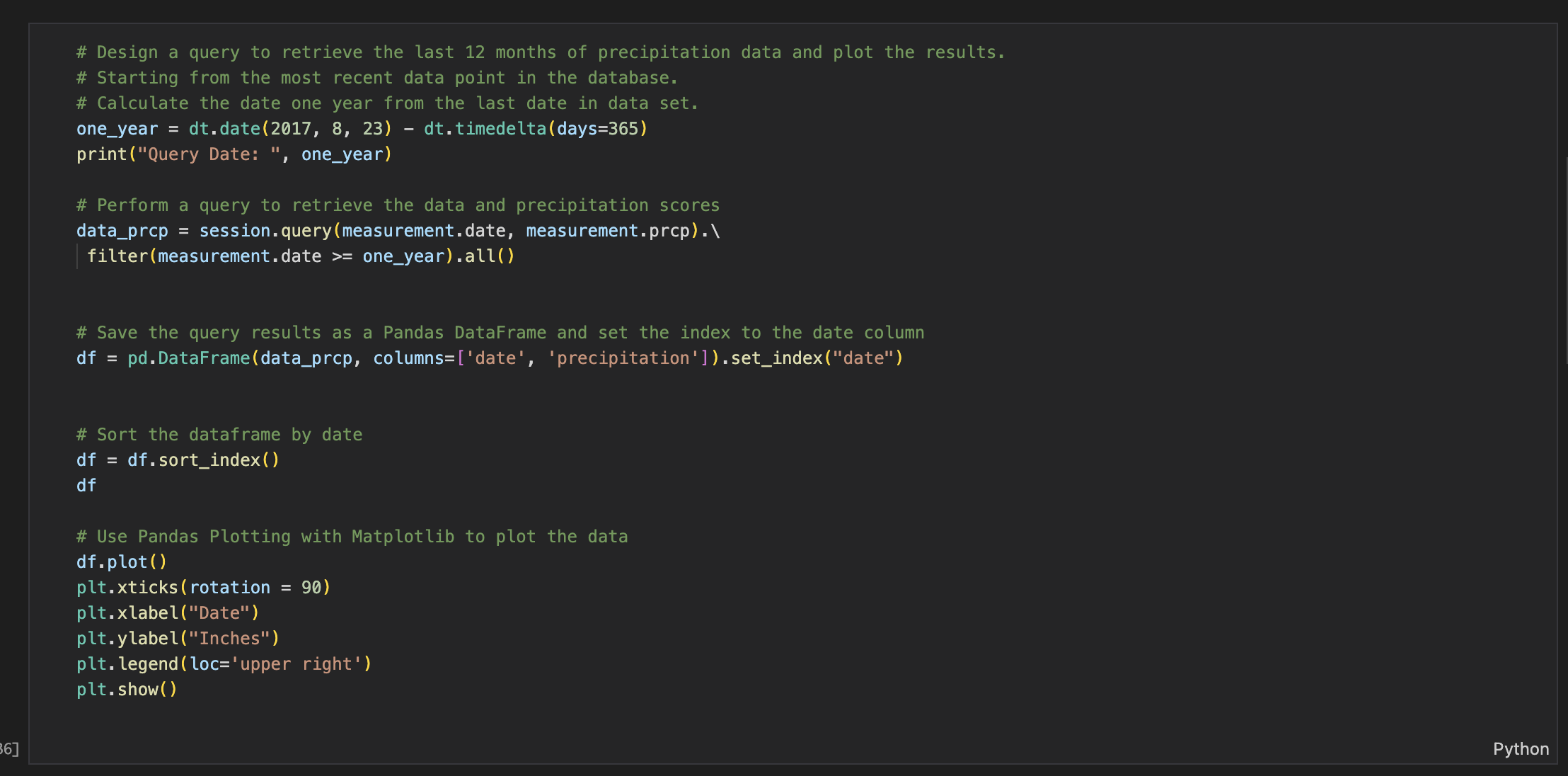Viewport: 1568px width, 776px height.
Task: Click the df.sort_index() line
Action: 177,460
